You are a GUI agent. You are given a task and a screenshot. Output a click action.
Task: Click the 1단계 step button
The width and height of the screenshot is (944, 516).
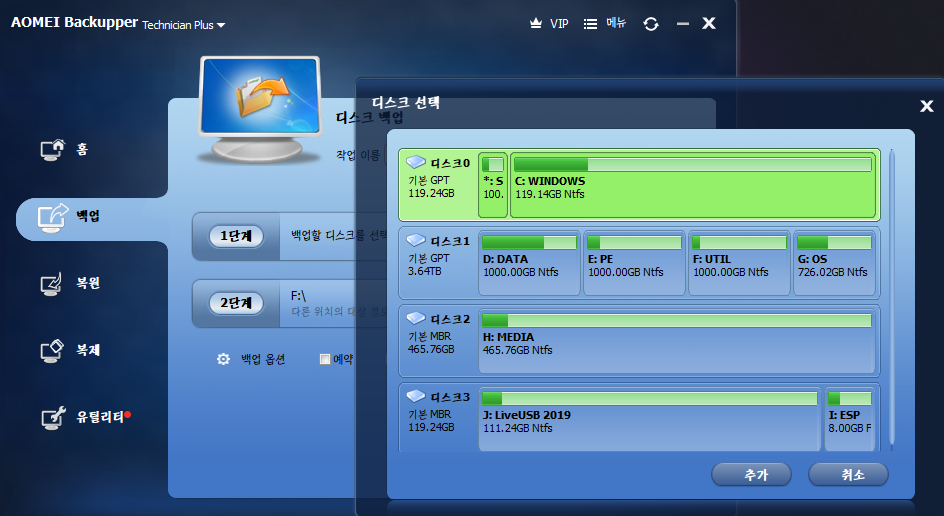[236, 236]
